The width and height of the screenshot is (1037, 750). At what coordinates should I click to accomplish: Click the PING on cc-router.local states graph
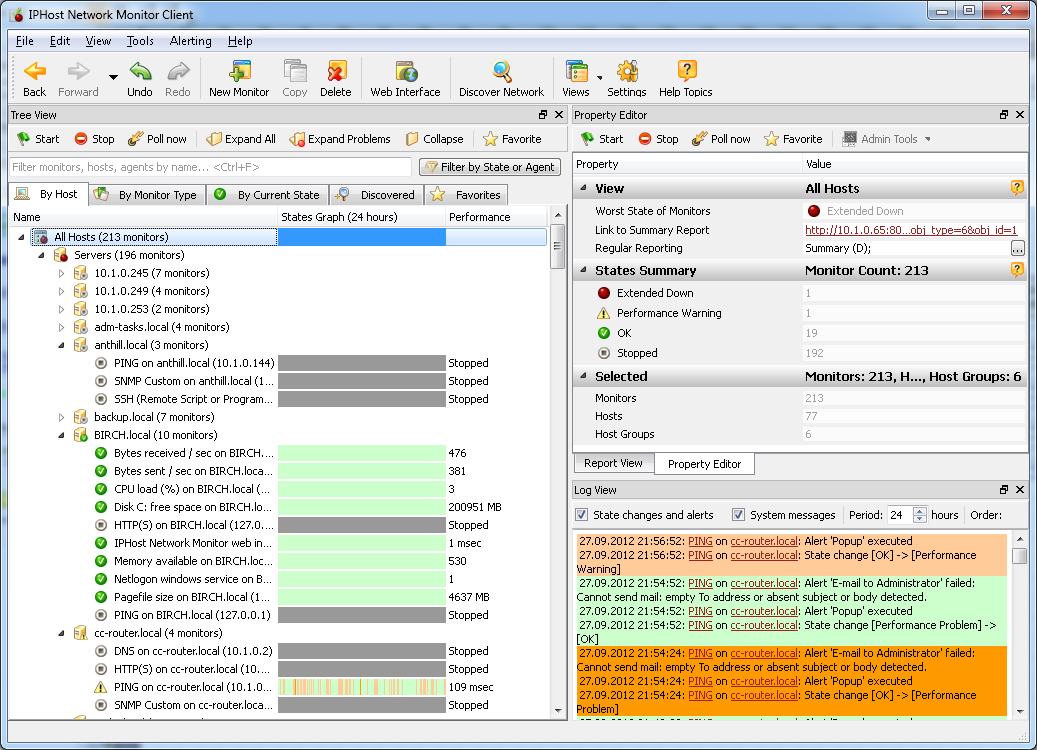(x=361, y=687)
